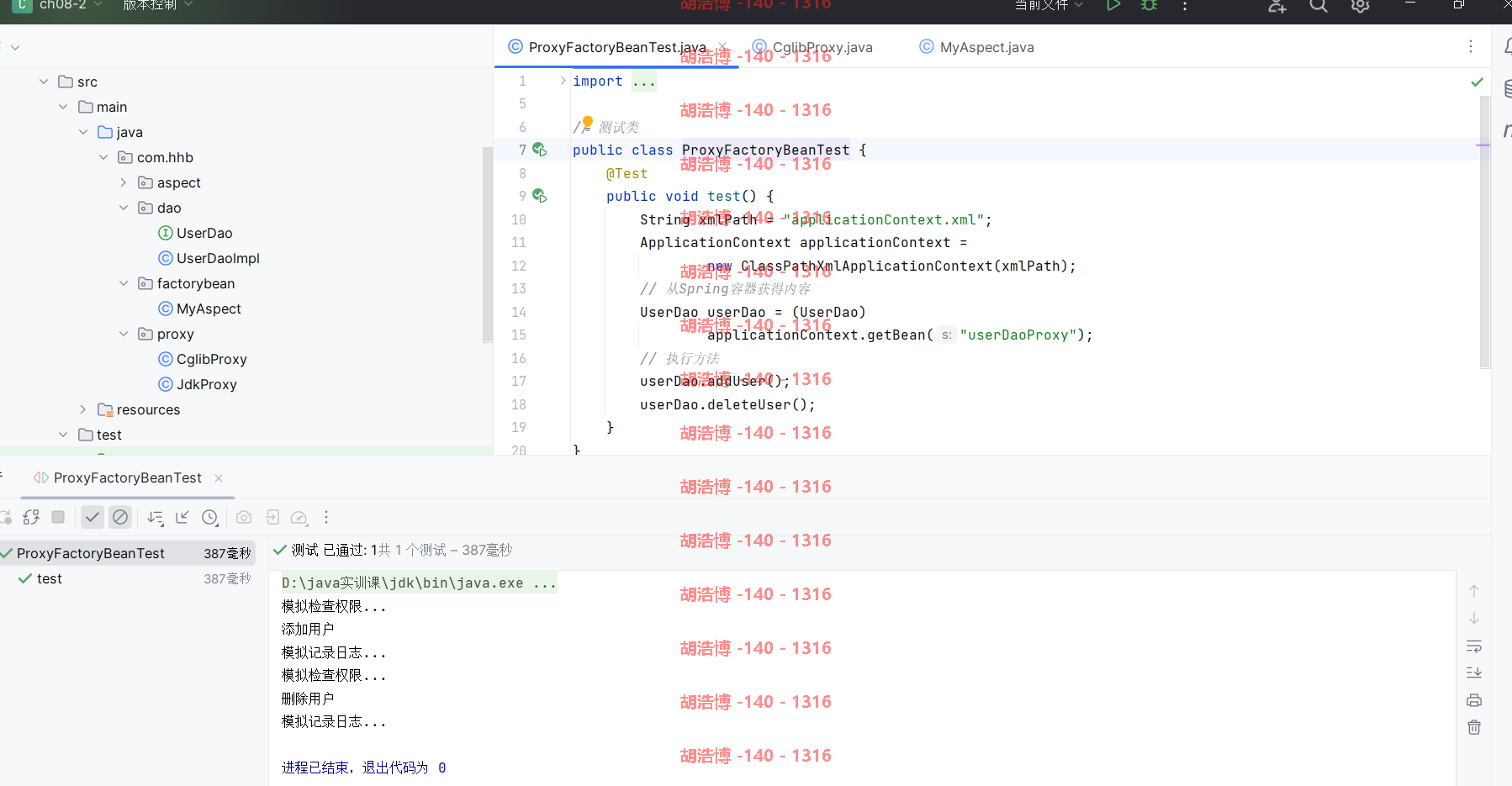Open CglibProxy class in project tree

pyautogui.click(x=203, y=359)
